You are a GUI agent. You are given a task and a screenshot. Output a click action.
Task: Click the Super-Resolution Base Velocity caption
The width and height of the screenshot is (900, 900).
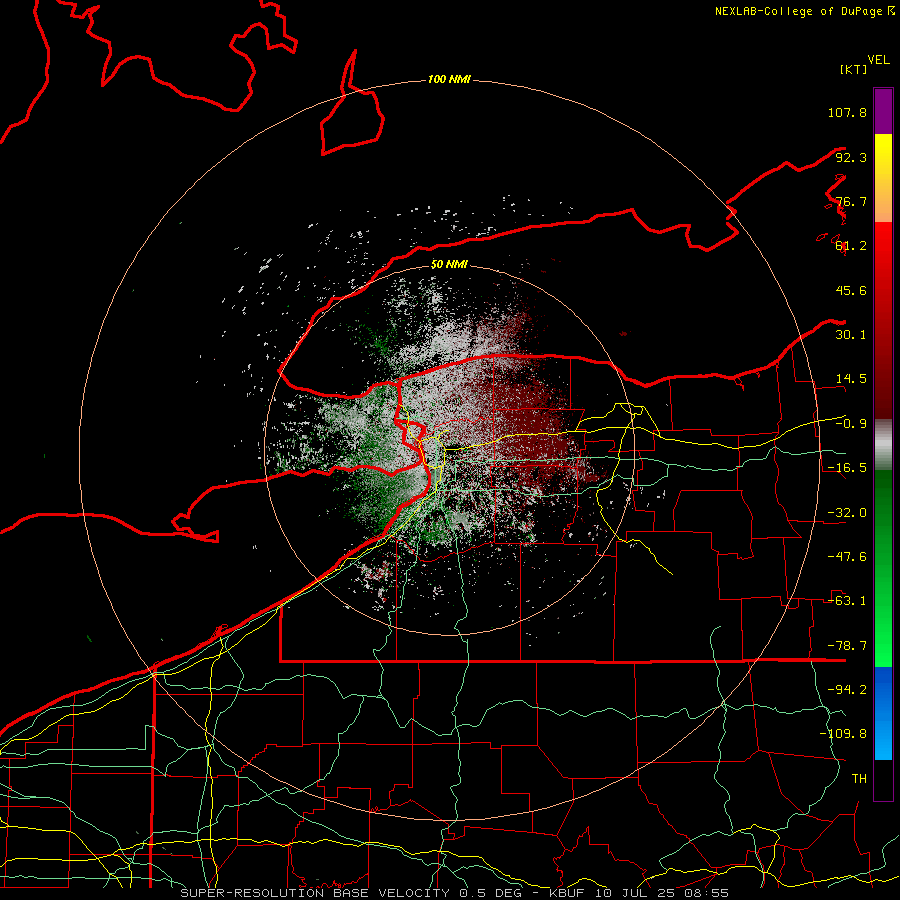[x=455, y=893]
